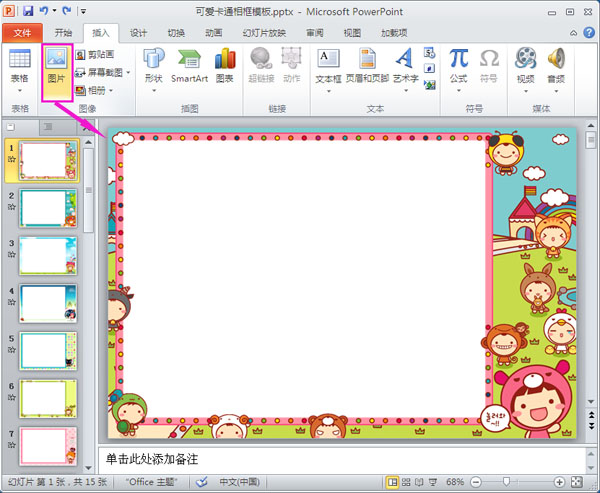Open the 音频 (Audio) dropdown

[x=556, y=71]
